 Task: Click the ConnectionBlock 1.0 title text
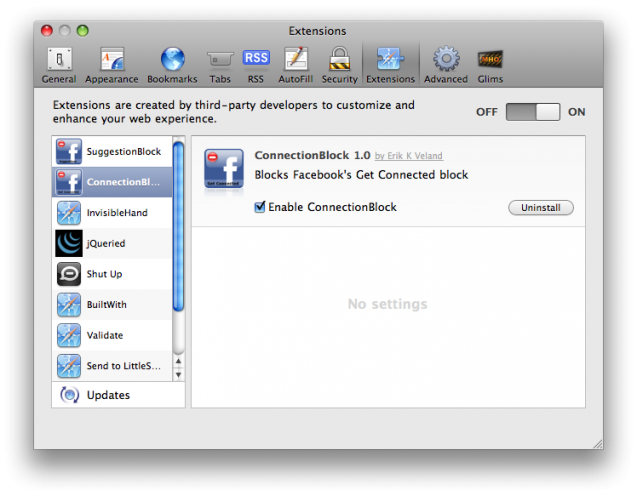(312, 156)
